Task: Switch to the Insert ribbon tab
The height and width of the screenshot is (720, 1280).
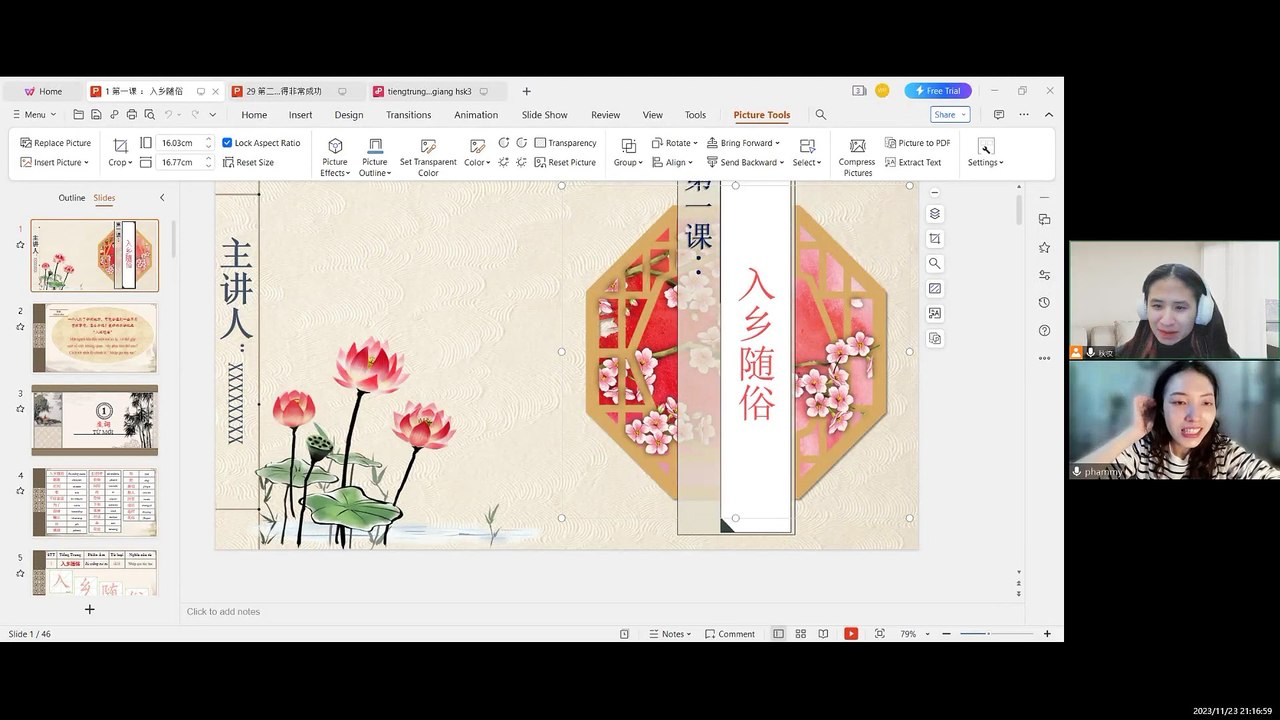Action: tap(301, 115)
